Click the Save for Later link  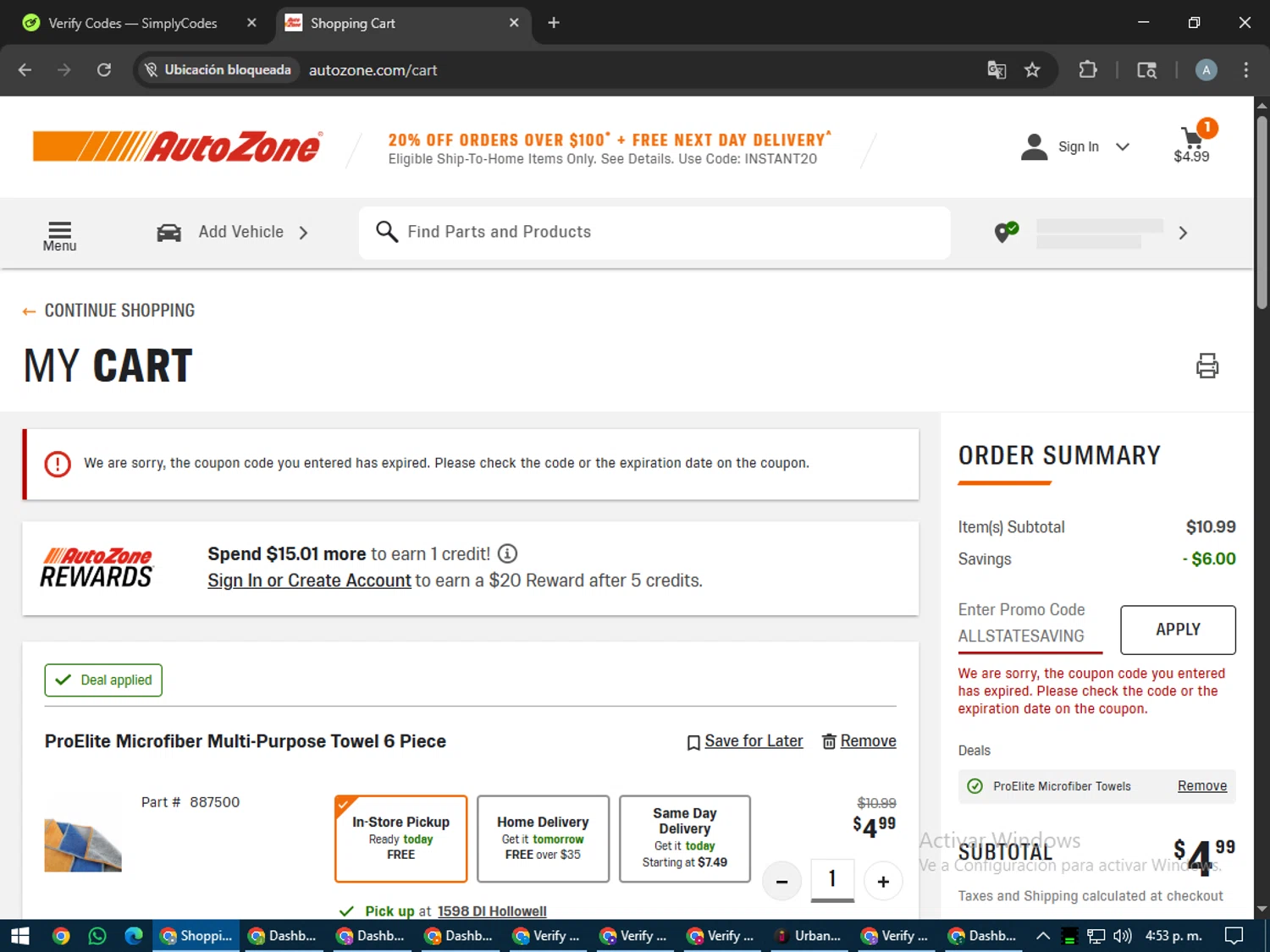point(744,741)
